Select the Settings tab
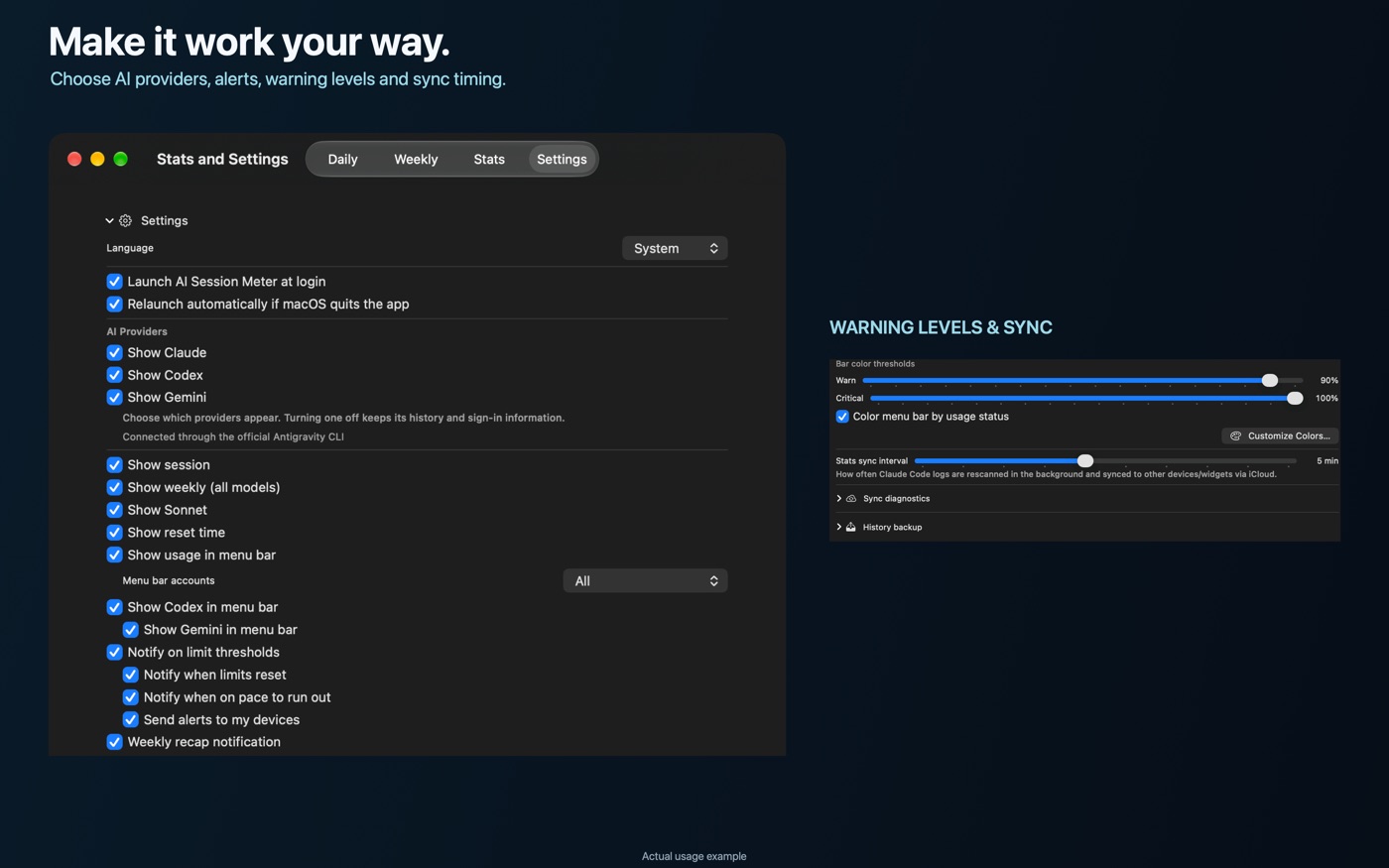1389x868 pixels. [x=562, y=159]
